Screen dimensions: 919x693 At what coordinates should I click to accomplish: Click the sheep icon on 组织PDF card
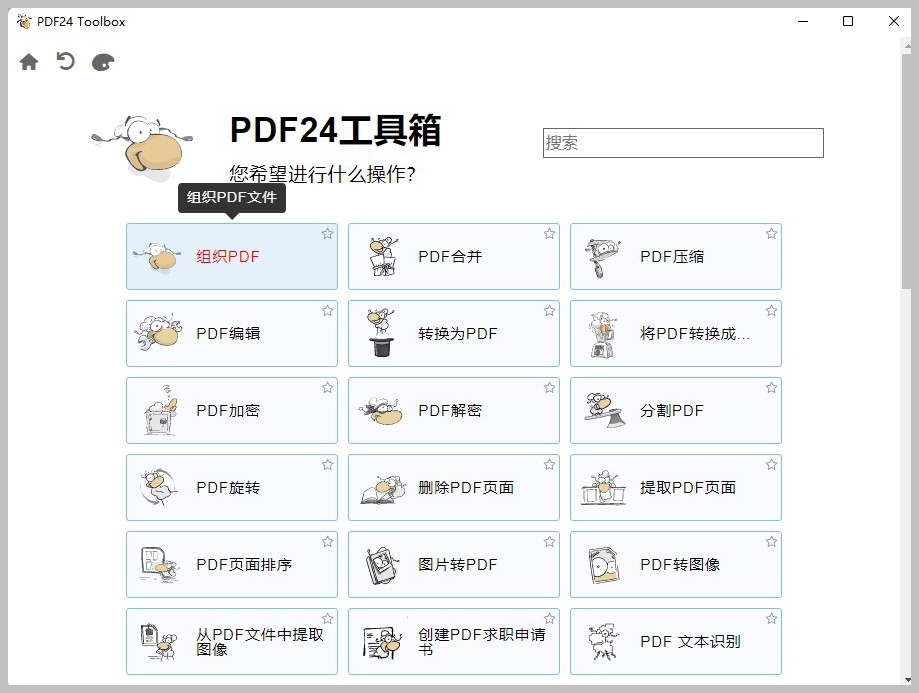coord(156,257)
